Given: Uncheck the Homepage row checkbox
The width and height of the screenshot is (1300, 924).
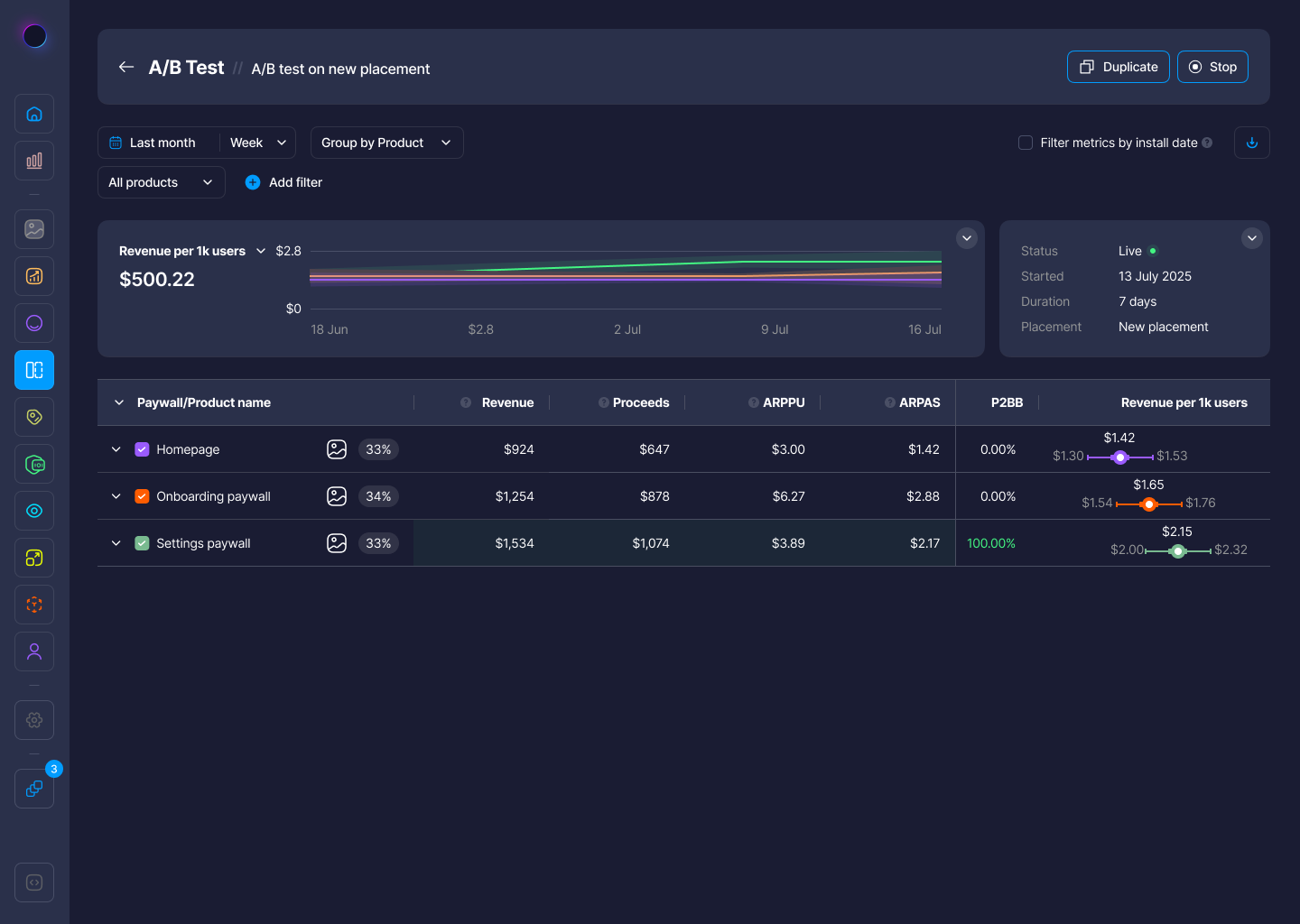Looking at the screenshot, I should point(142,449).
